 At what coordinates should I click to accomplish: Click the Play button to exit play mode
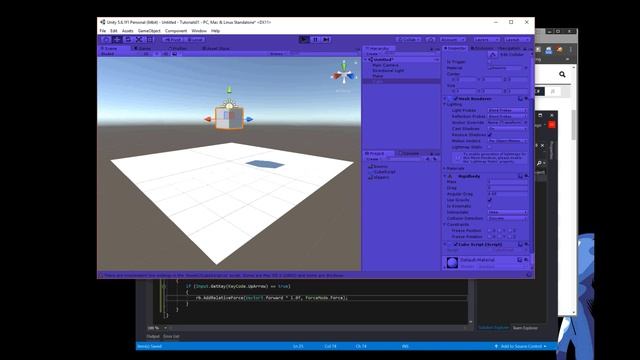coord(304,40)
